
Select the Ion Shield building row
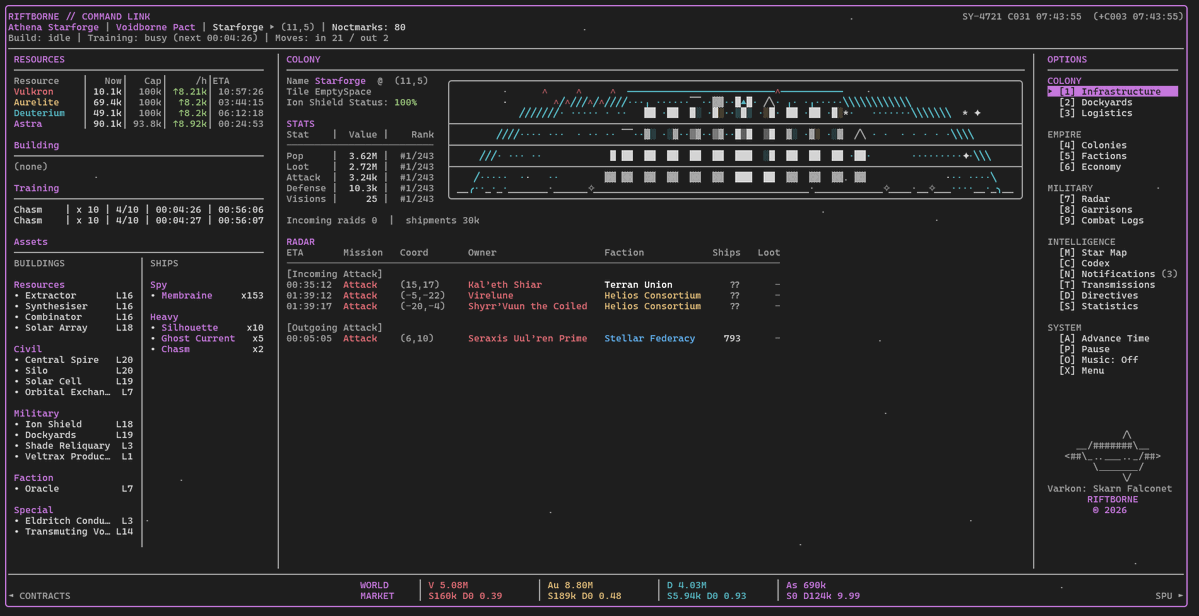tap(73, 423)
